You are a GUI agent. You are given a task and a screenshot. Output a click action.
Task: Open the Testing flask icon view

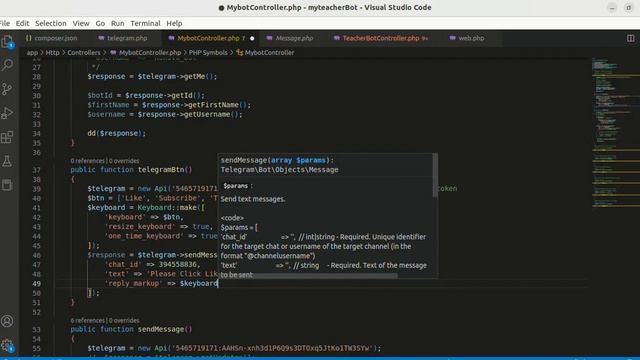tap(7, 161)
